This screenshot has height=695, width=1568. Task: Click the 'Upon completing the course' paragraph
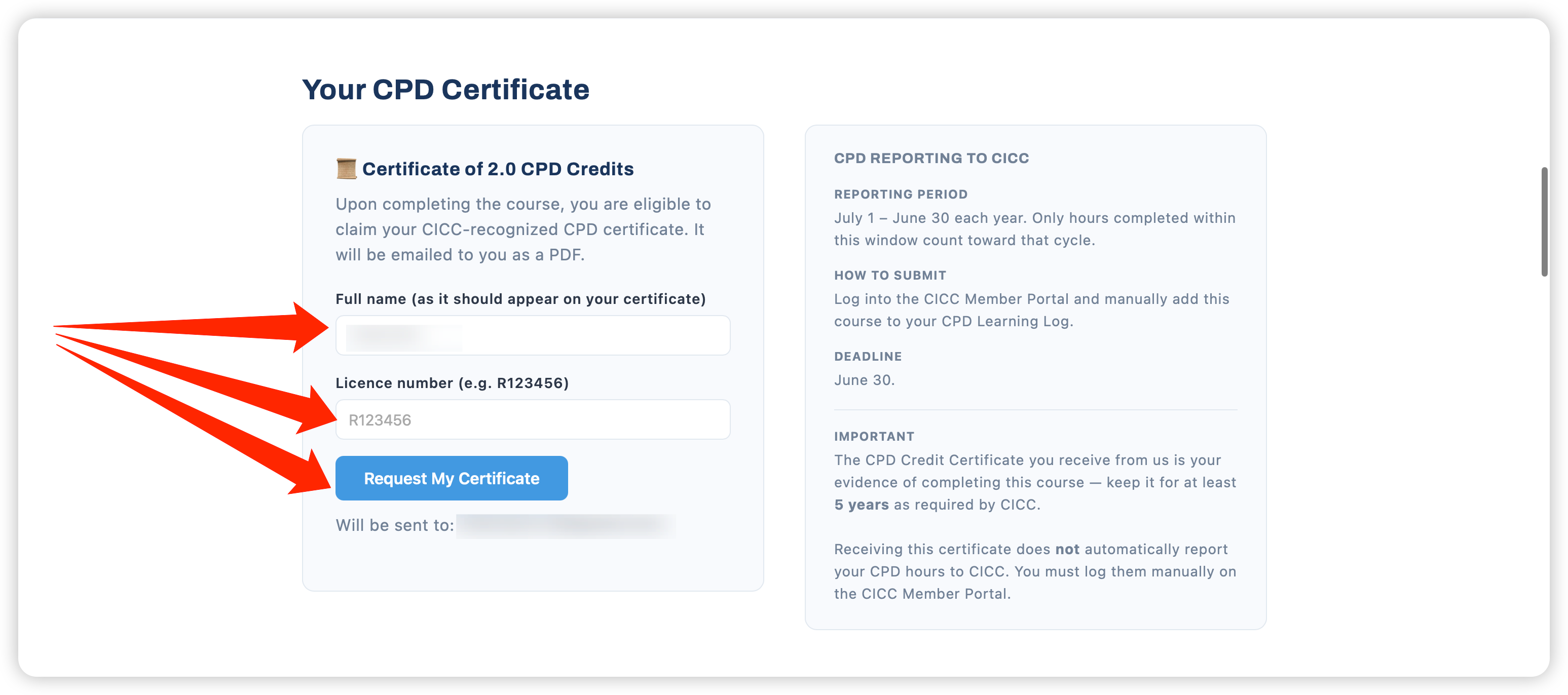pyautogui.click(x=524, y=229)
